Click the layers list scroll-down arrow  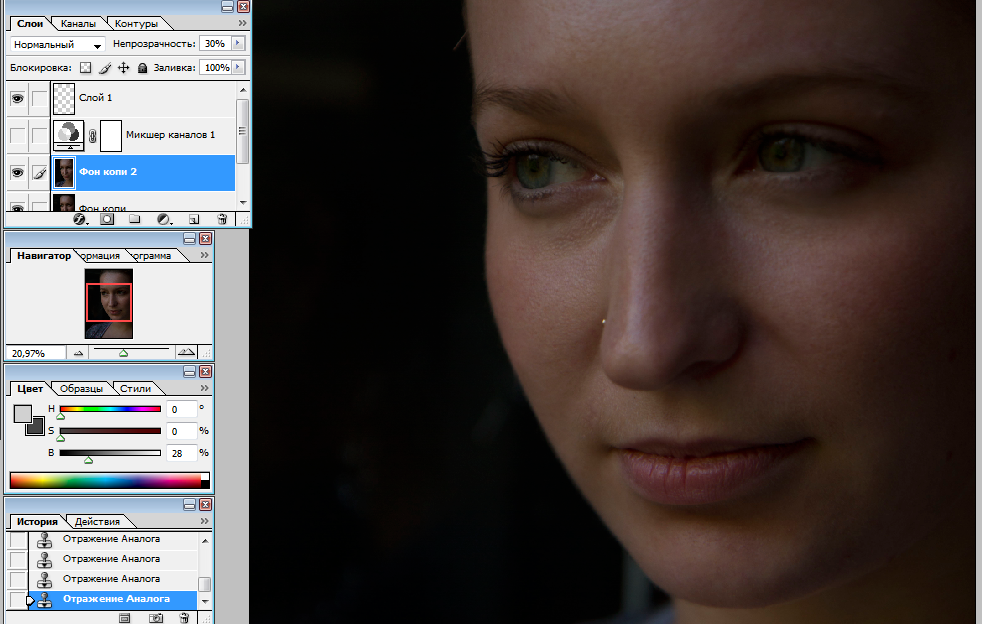pyautogui.click(x=243, y=203)
